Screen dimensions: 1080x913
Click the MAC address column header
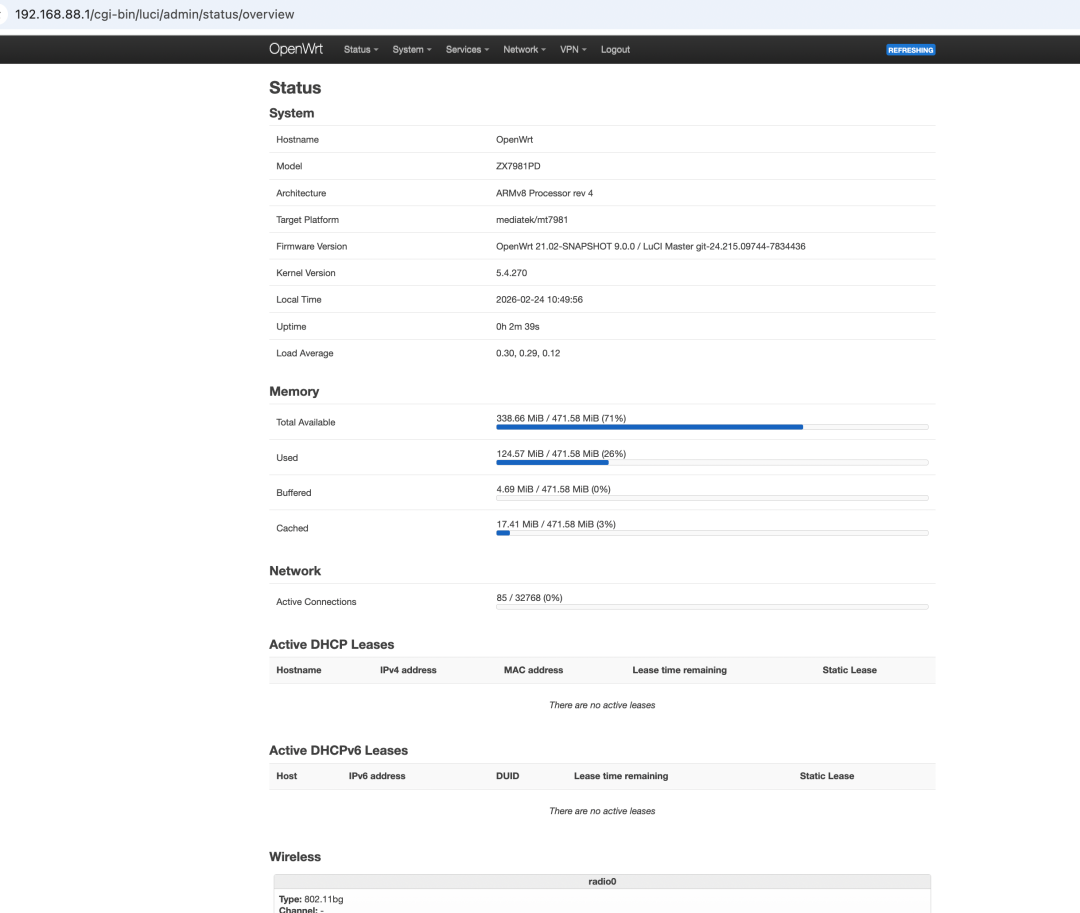click(x=533, y=670)
